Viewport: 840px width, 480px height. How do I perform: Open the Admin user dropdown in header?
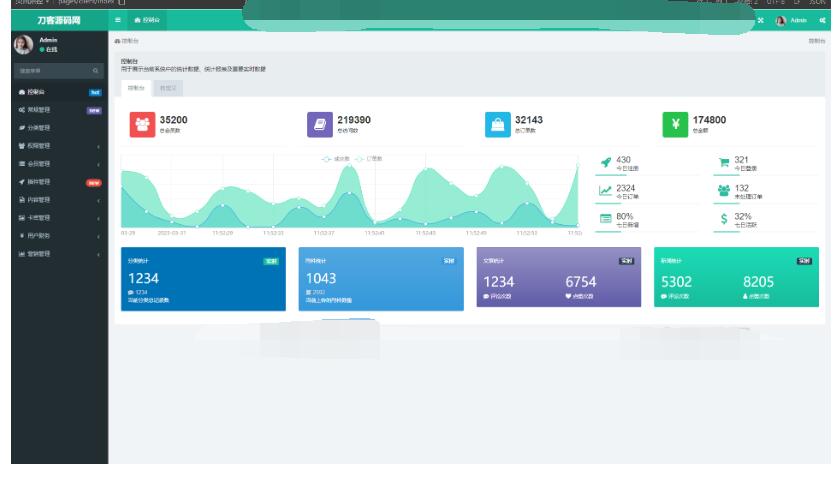tap(798, 20)
